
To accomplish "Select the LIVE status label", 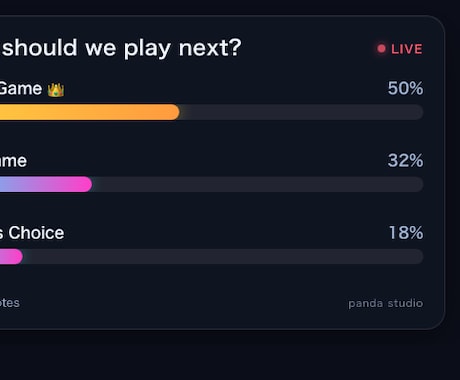I will point(407,49).
